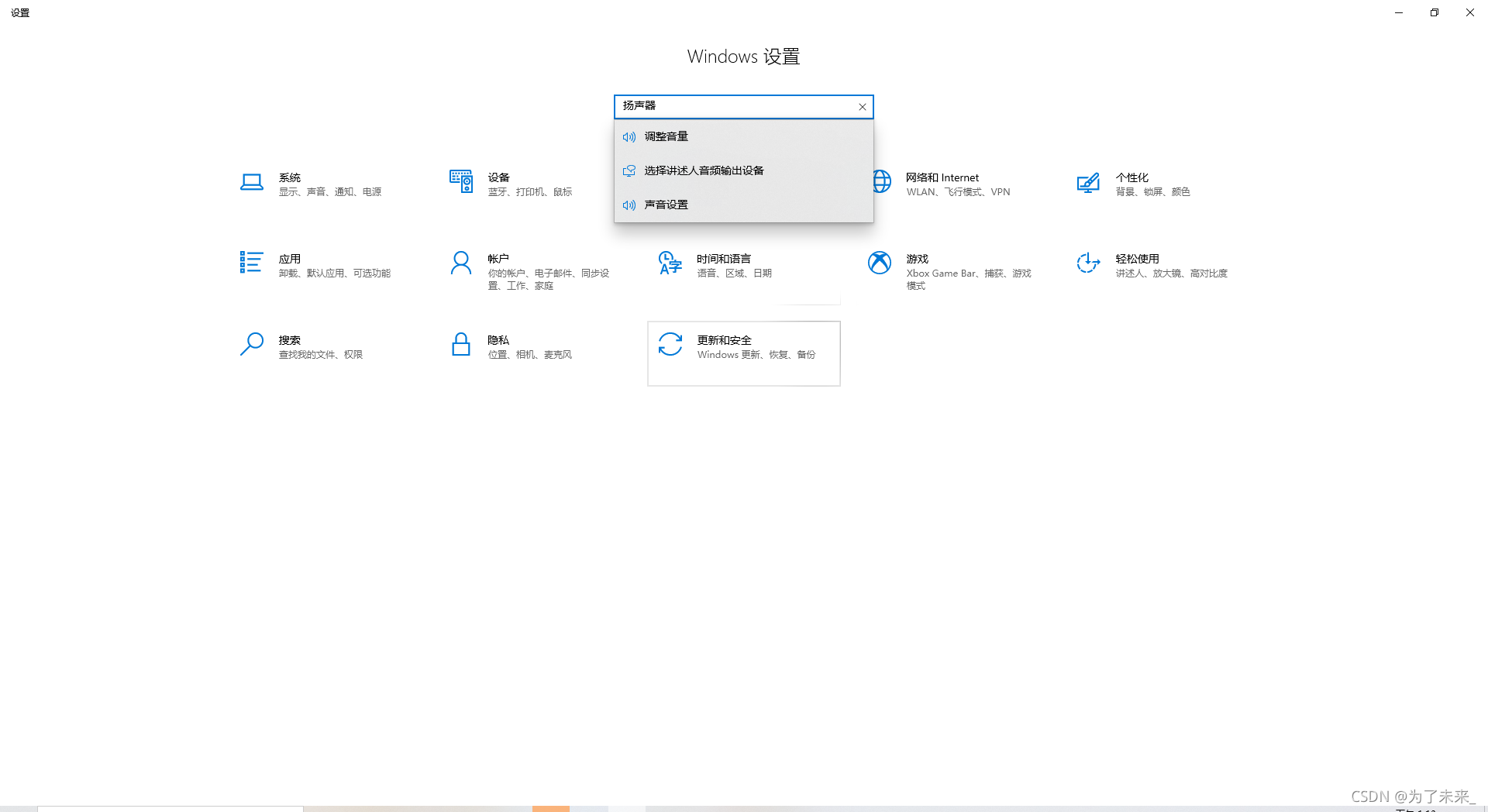The height and width of the screenshot is (812, 1488).
Task: Restore down the 设置 window
Action: (1435, 12)
